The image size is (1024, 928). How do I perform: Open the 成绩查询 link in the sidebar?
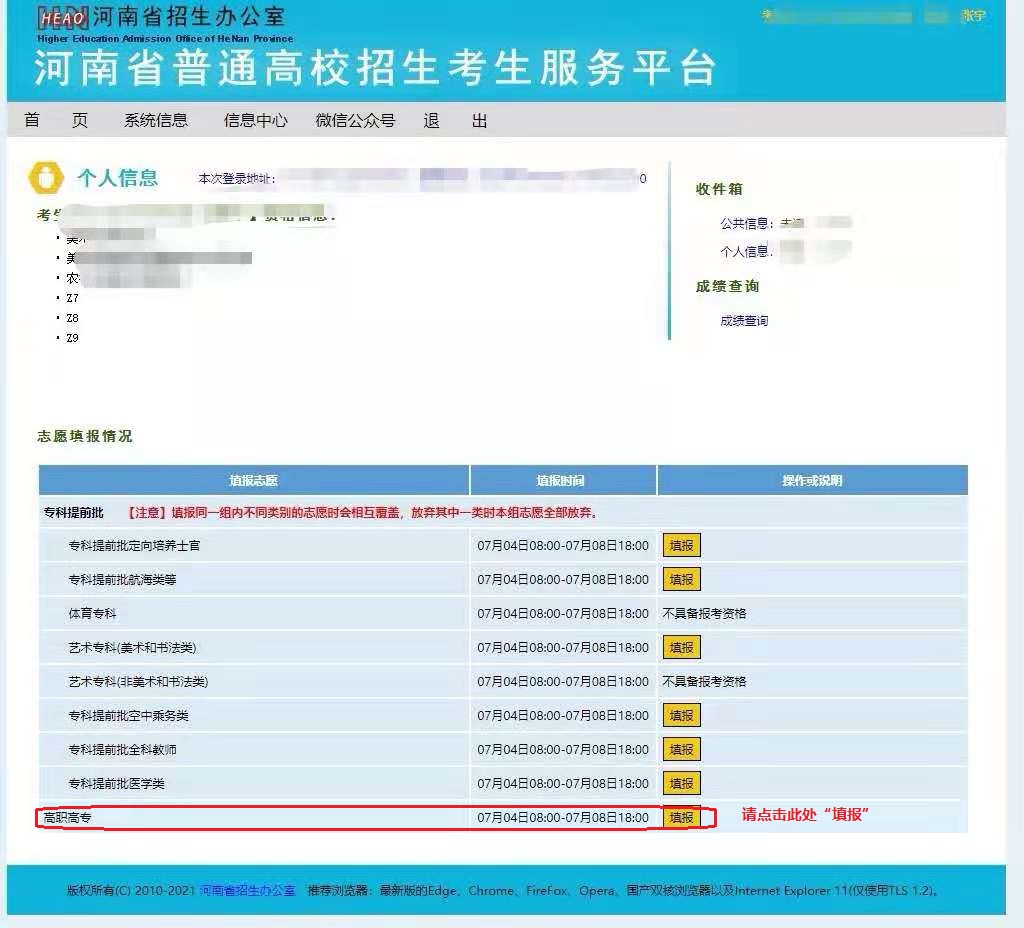click(744, 321)
